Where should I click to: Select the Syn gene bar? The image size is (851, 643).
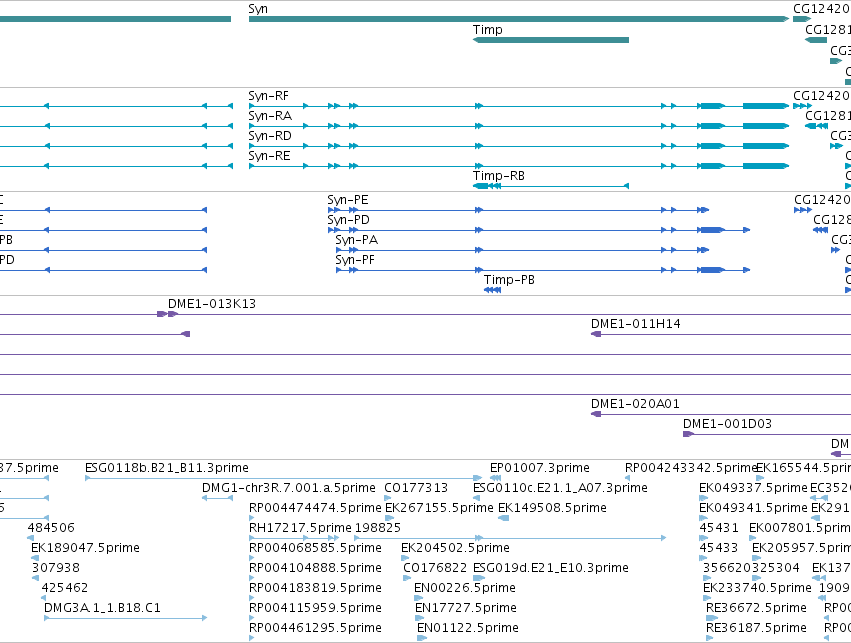(519, 19)
